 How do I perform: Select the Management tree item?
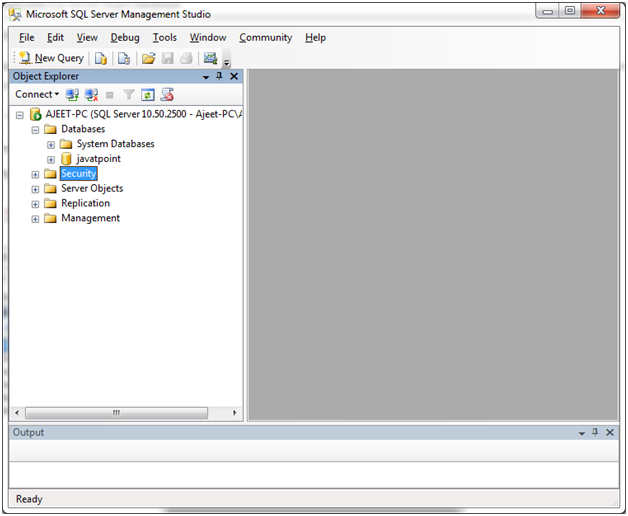(91, 218)
